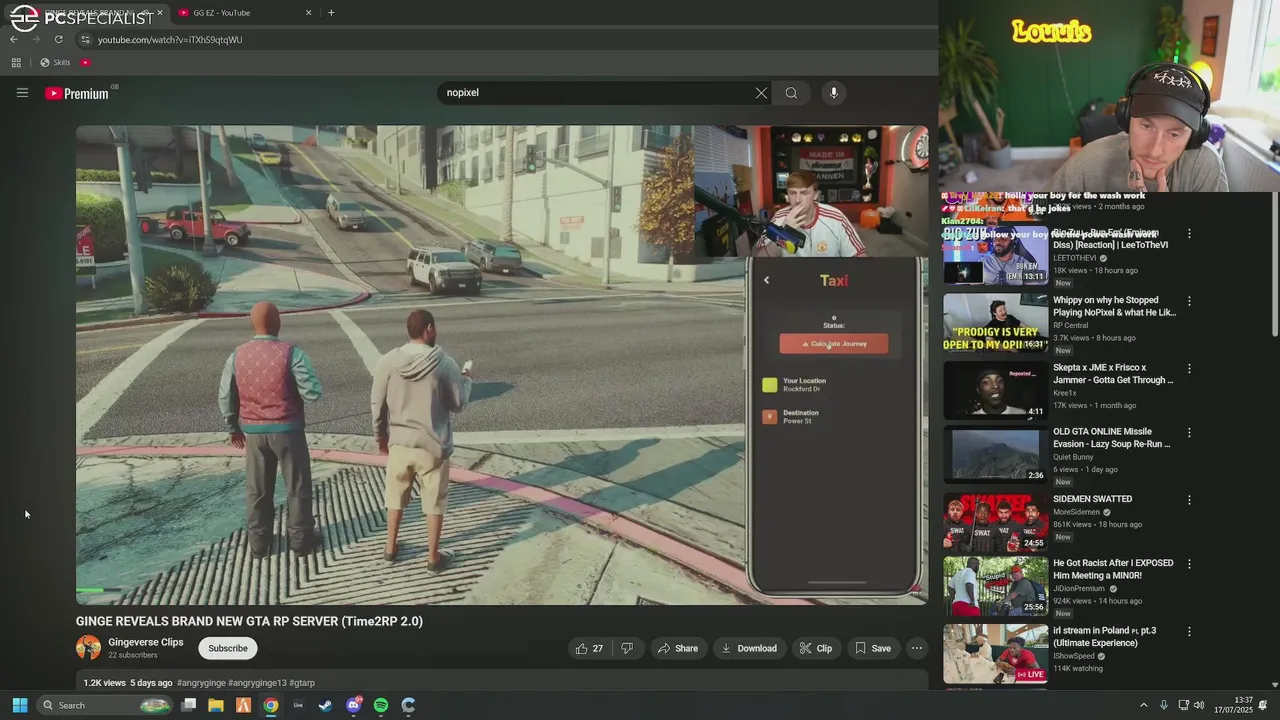Open Discord from the taskbar
The height and width of the screenshot is (720, 1280).
(353, 705)
